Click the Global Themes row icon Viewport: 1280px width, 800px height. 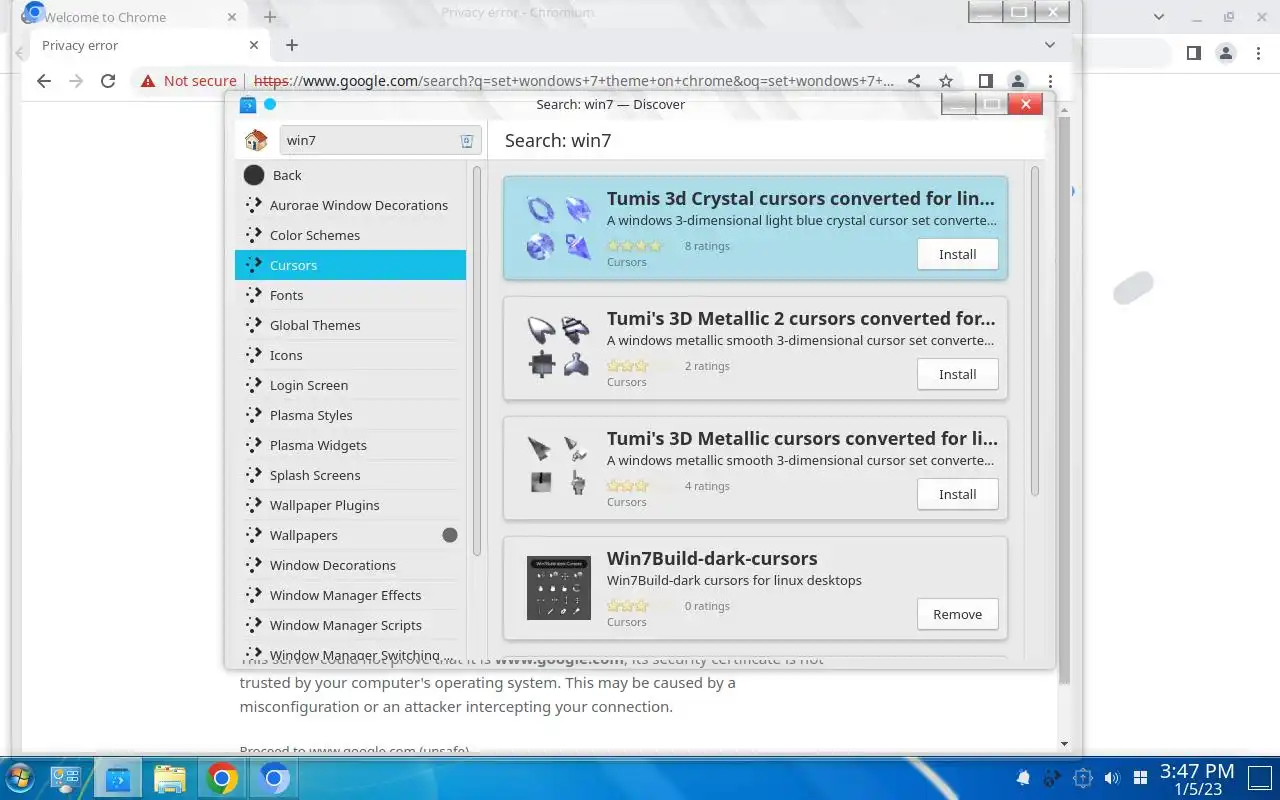click(254, 325)
